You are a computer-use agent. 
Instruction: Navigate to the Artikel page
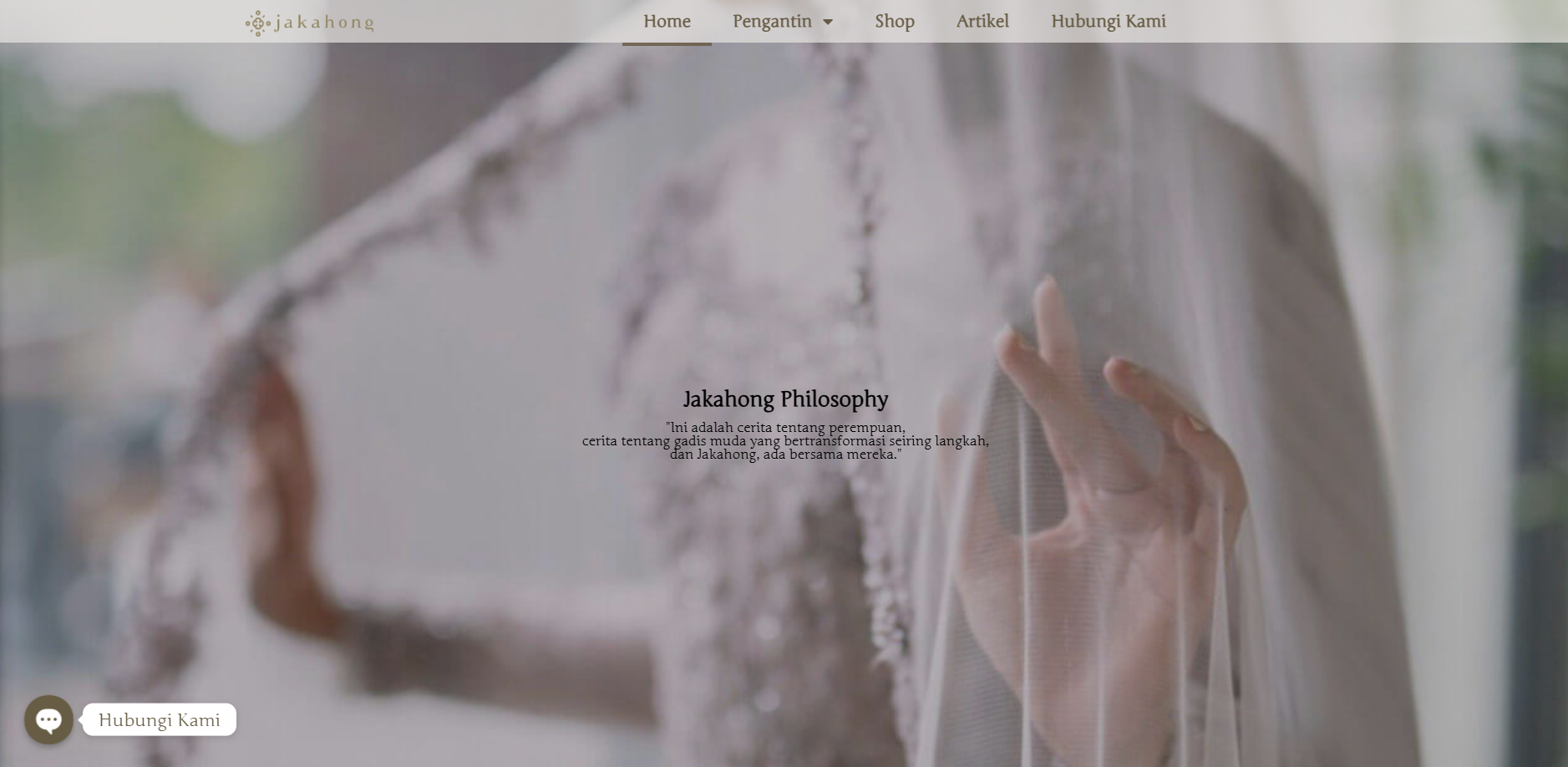pyautogui.click(x=982, y=22)
